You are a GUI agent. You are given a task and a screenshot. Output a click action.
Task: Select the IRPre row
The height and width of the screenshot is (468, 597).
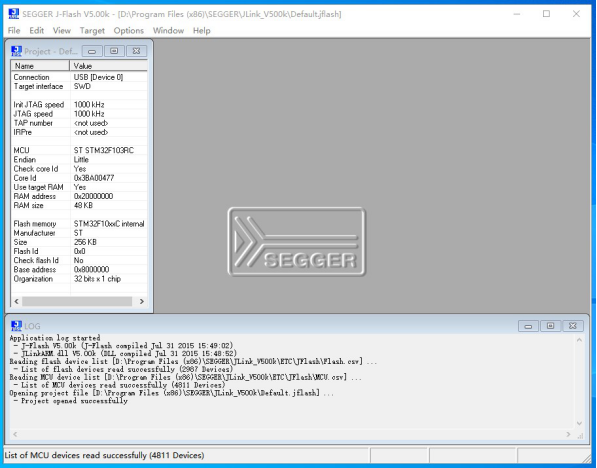(x=79, y=132)
